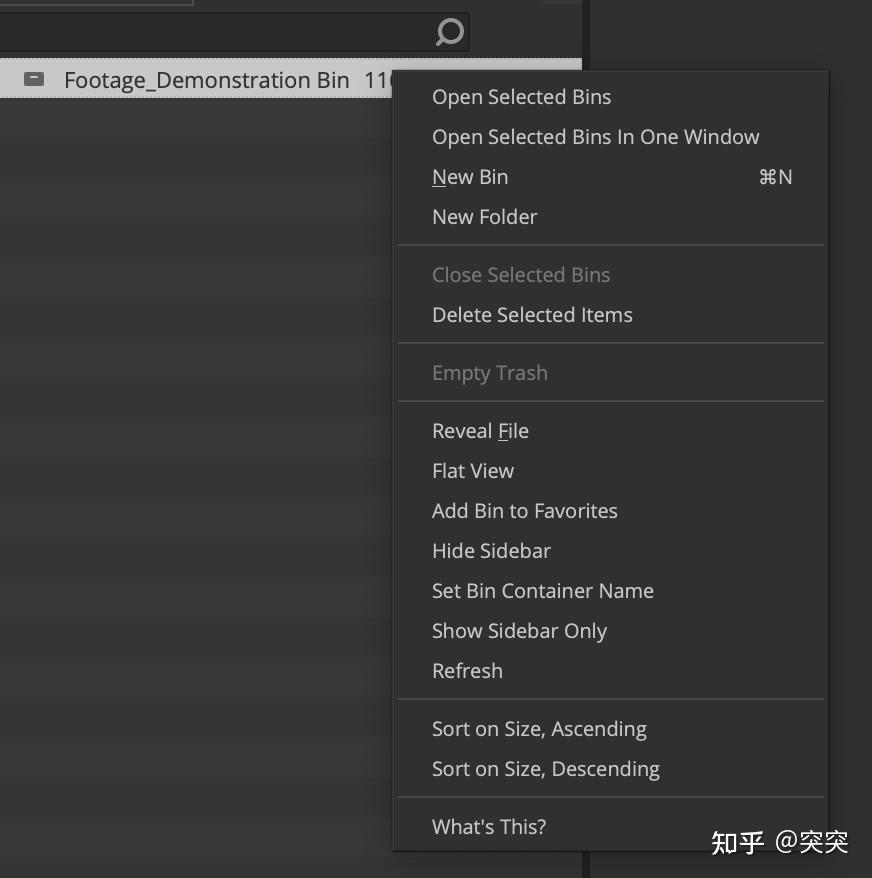Choose Delete Selected Items
The image size is (872, 878).
532,315
